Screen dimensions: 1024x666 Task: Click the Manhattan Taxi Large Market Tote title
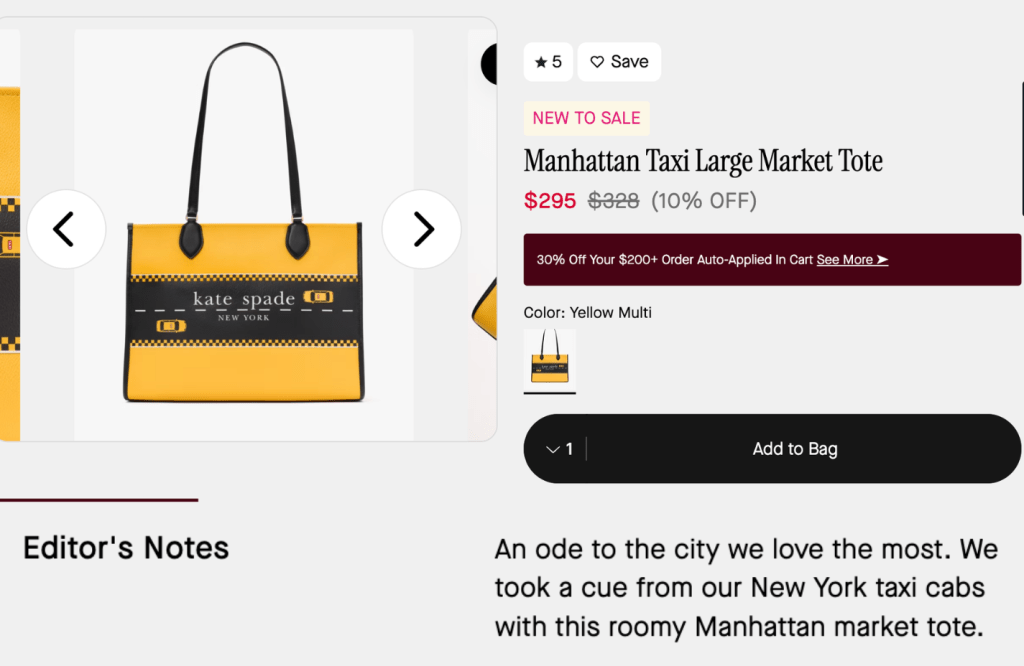point(703,161)
